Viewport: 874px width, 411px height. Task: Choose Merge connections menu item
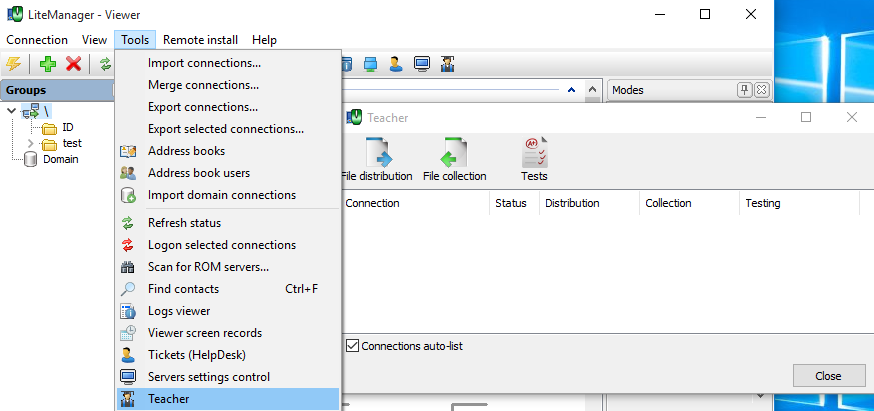pyautogui.click(x=228, y=85)
